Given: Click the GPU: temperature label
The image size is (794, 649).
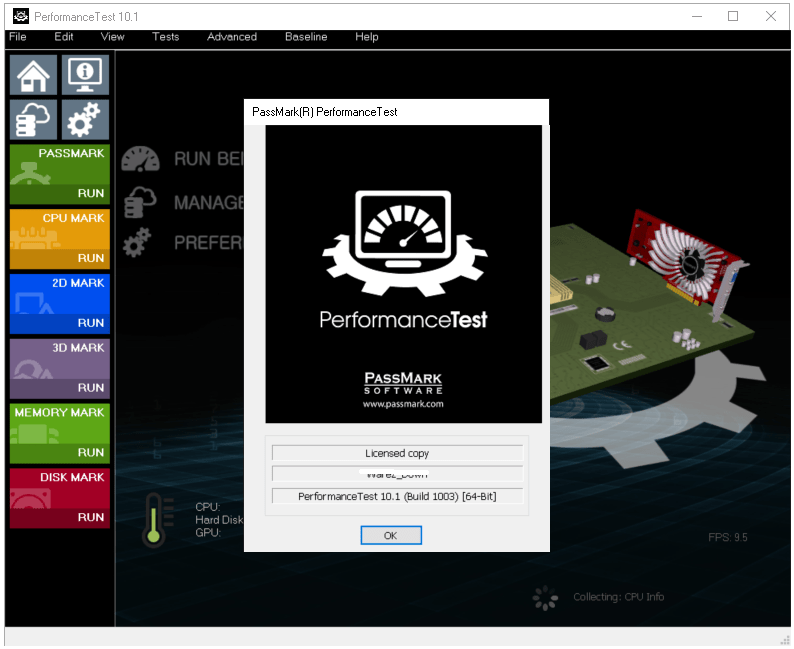Looking at the screenshot, I should point(208,533).
